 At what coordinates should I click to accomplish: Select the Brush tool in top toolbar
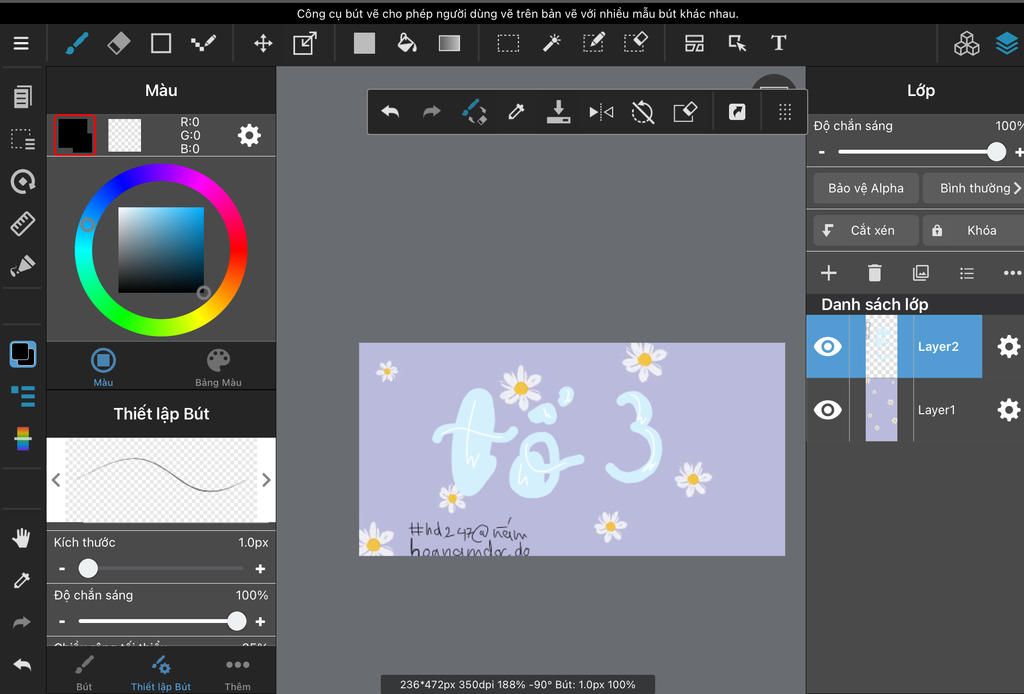pyautogui.click(x=76, y=43)
